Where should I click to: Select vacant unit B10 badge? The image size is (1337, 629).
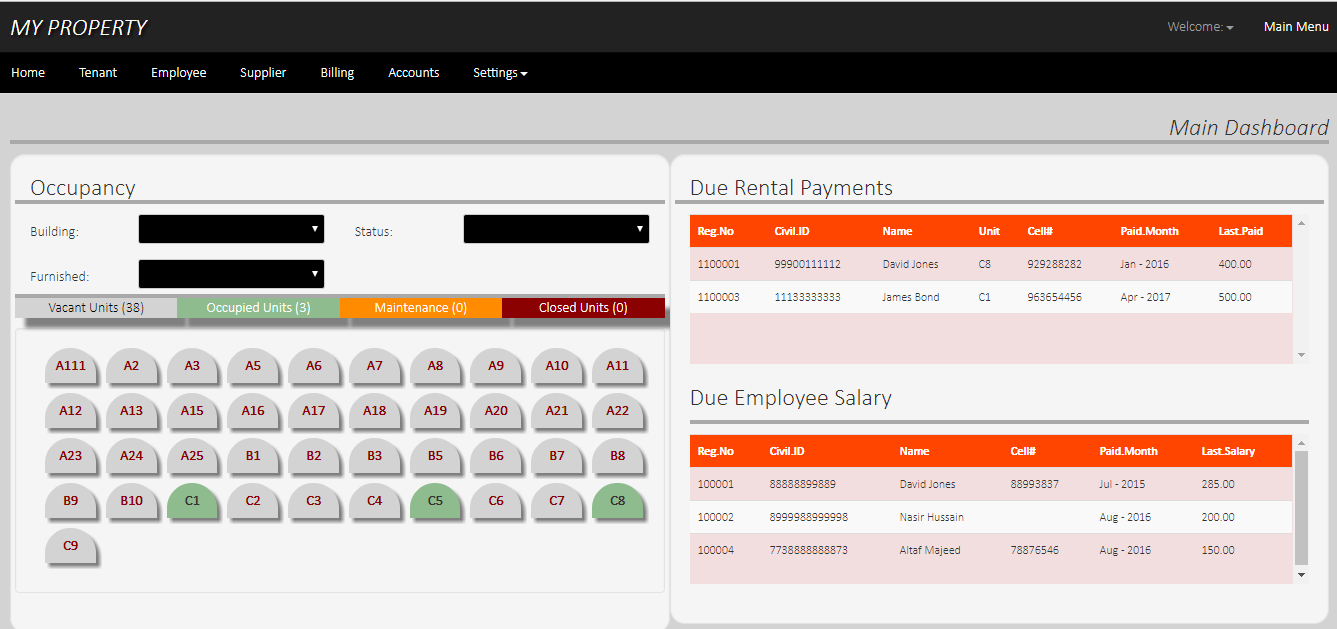(x=131, y=501)
